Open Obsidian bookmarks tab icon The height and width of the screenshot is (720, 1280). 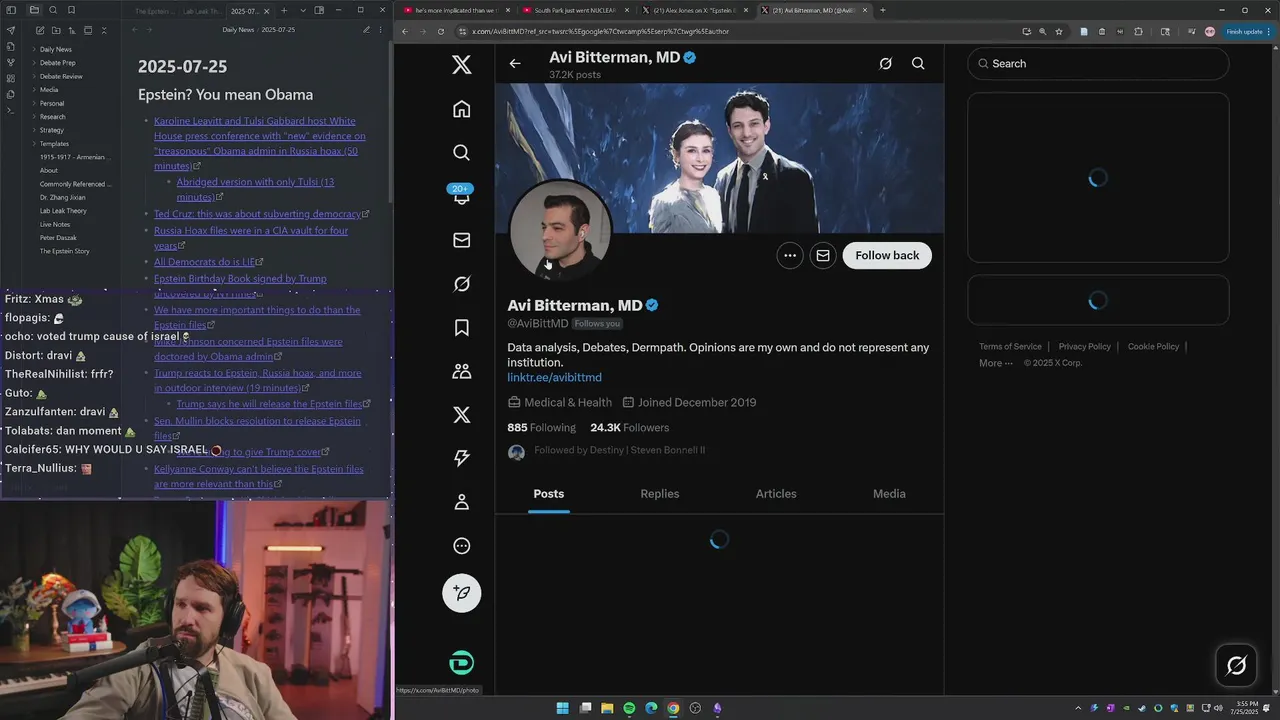coord(72,10)
